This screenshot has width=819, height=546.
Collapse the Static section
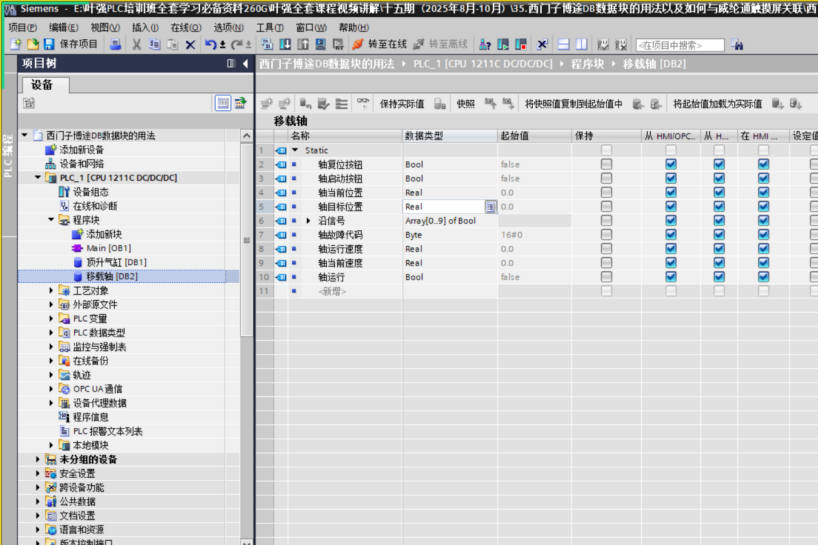(x=295, y=150)
